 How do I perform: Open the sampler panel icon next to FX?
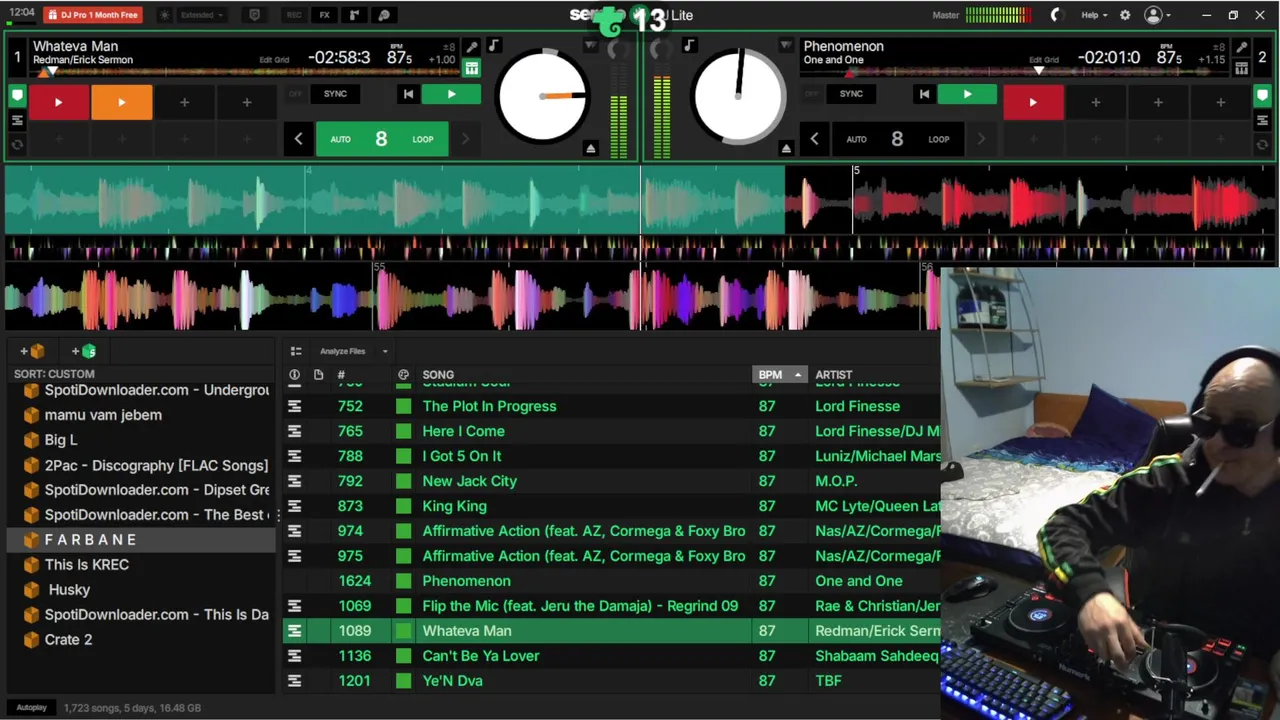coord(354,15)
